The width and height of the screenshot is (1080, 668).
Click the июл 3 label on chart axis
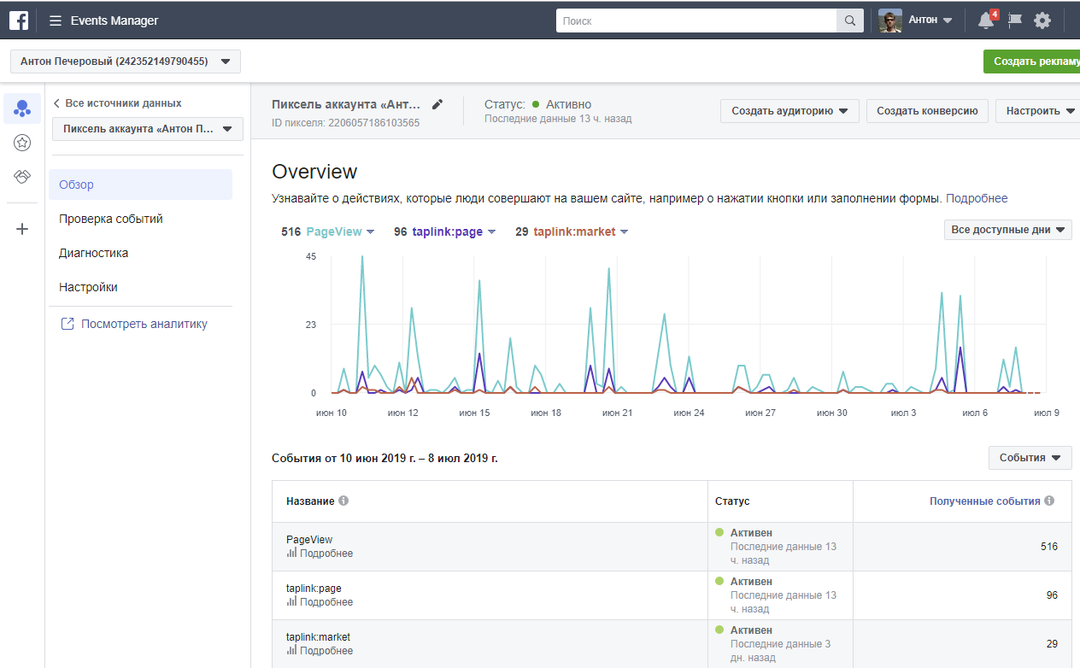point(904,413)
